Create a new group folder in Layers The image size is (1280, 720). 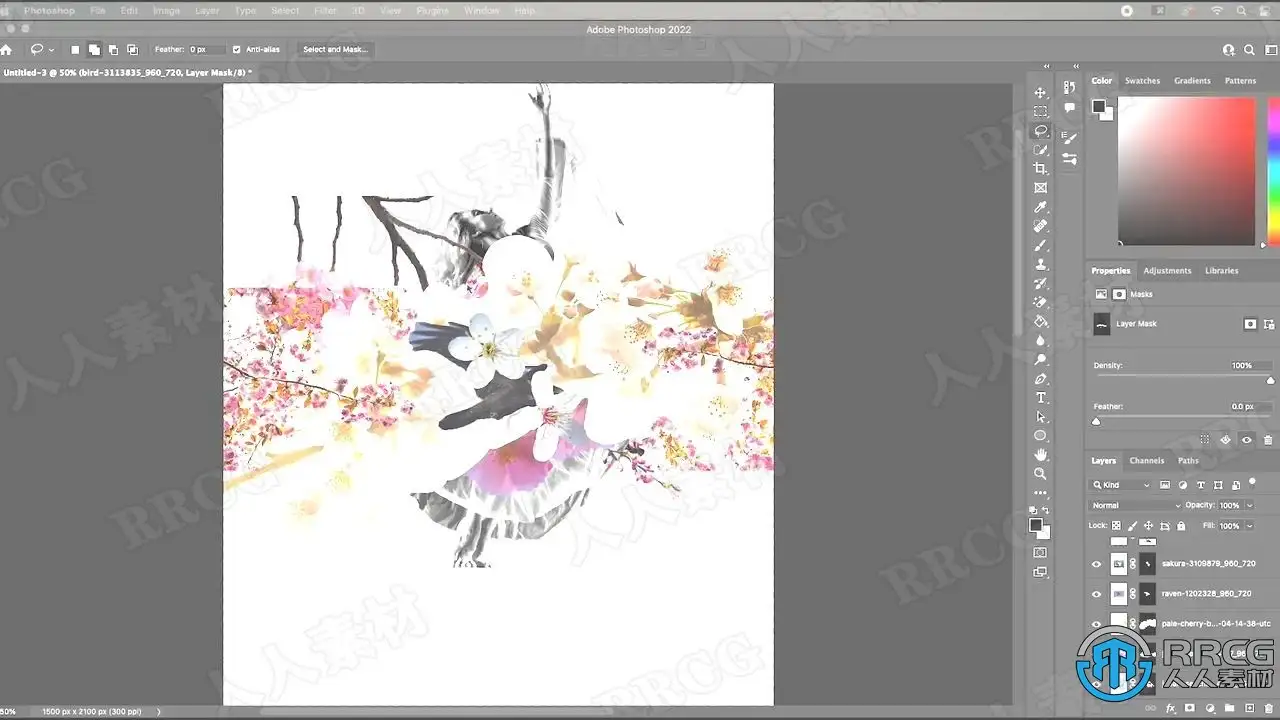1228,708
